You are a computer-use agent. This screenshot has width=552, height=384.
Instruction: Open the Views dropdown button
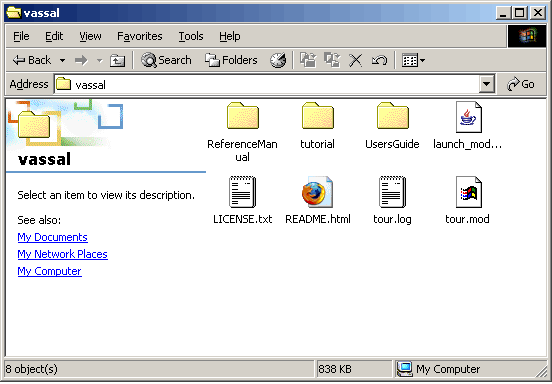click(413, 60)
